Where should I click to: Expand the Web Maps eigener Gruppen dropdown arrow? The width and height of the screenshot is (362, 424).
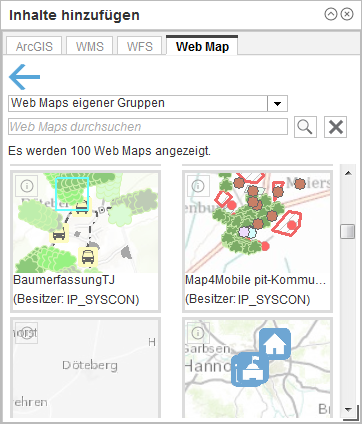click(277, 104)
